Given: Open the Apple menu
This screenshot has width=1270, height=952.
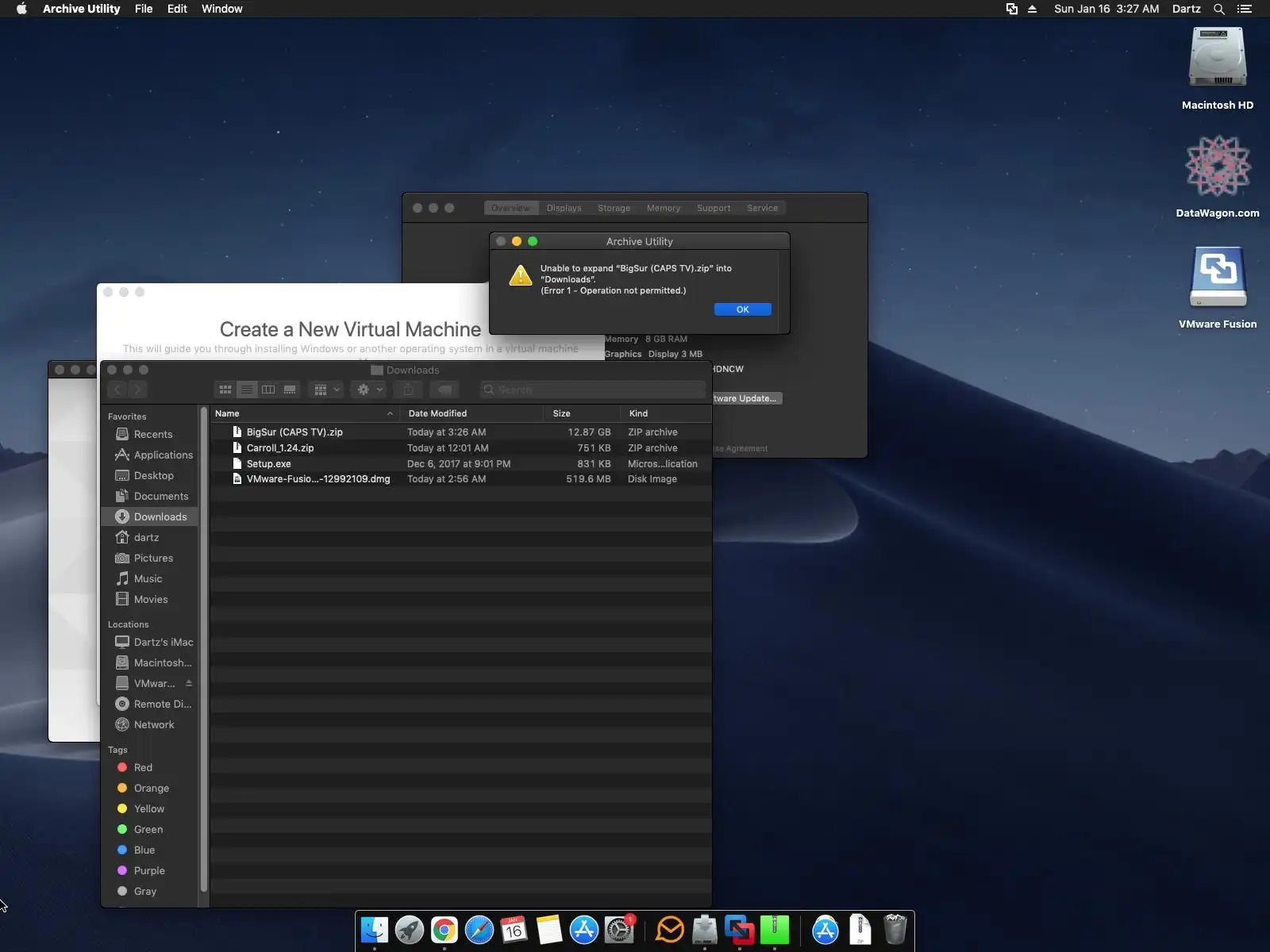Looking at the screenshot, I should tap(21, 9).
